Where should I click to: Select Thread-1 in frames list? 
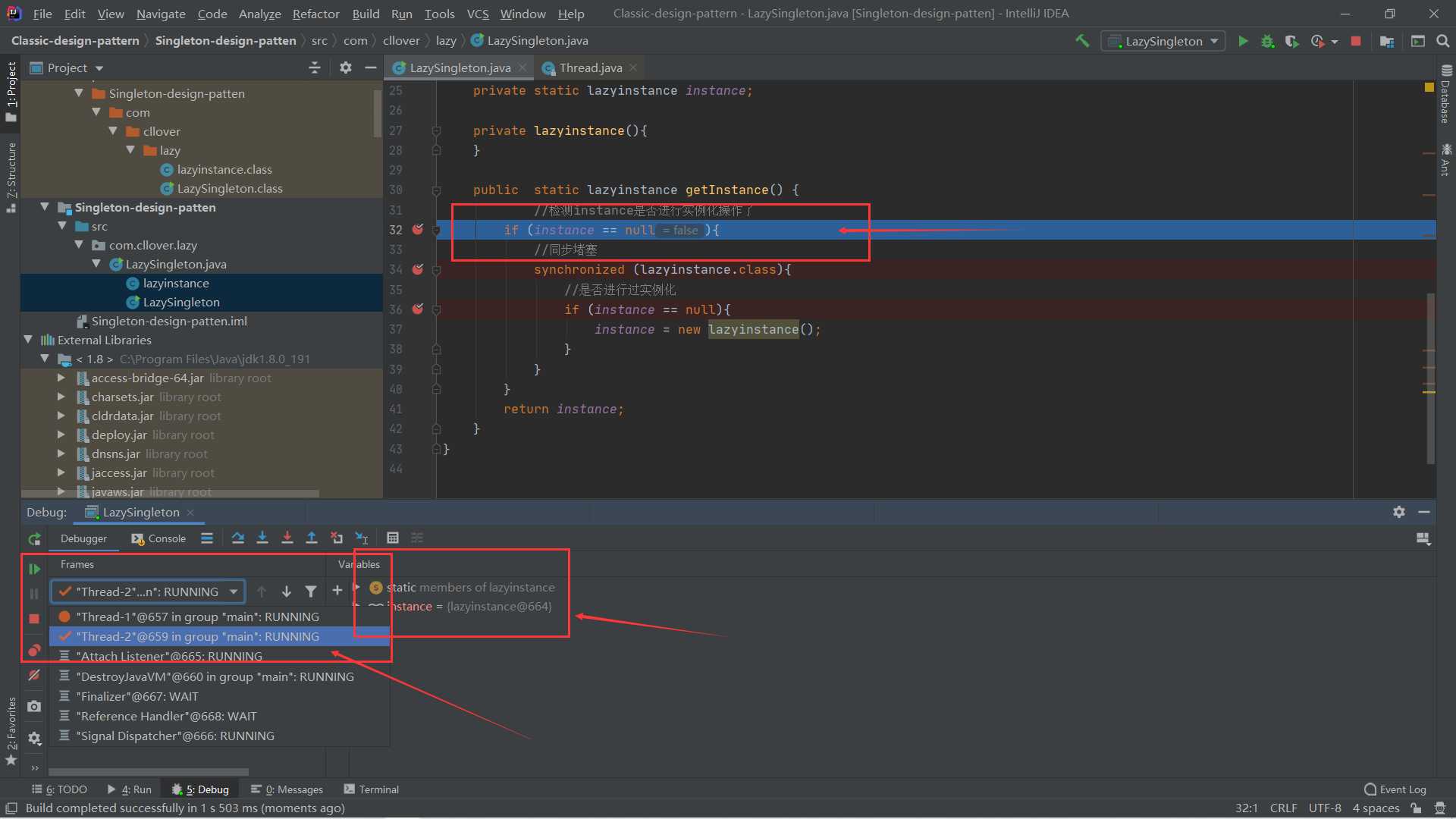[x=197, y=617]
